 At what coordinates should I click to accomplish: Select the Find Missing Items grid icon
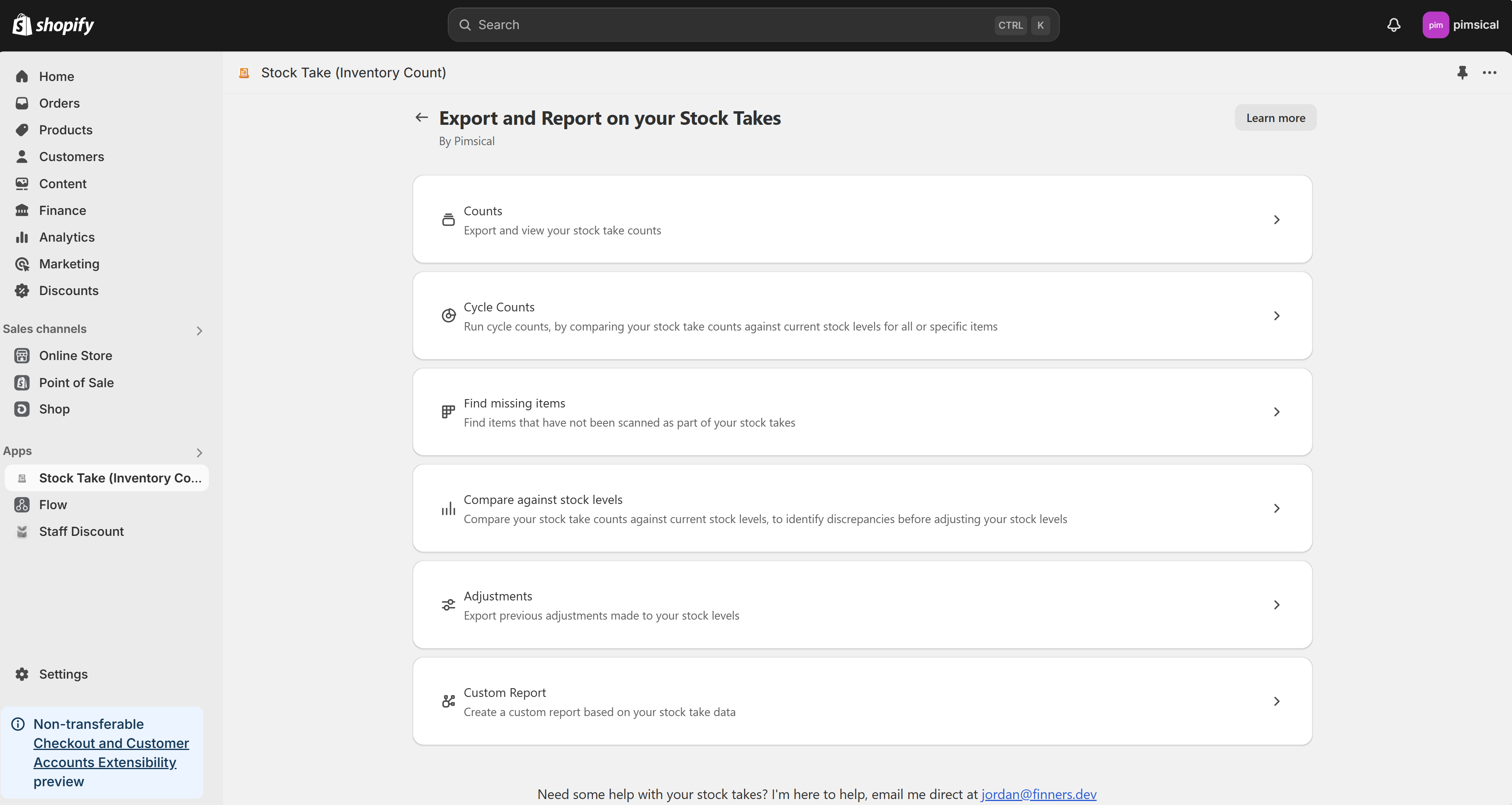click(447, 411)
